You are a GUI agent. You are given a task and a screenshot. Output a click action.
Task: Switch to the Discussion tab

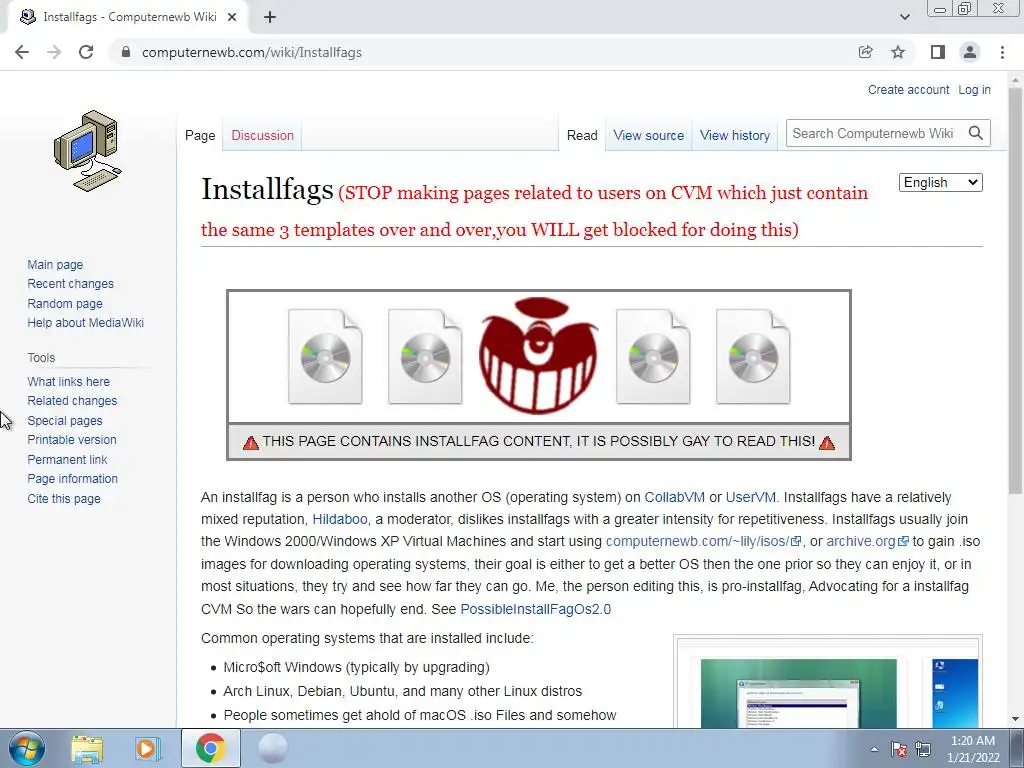(263, 135)
